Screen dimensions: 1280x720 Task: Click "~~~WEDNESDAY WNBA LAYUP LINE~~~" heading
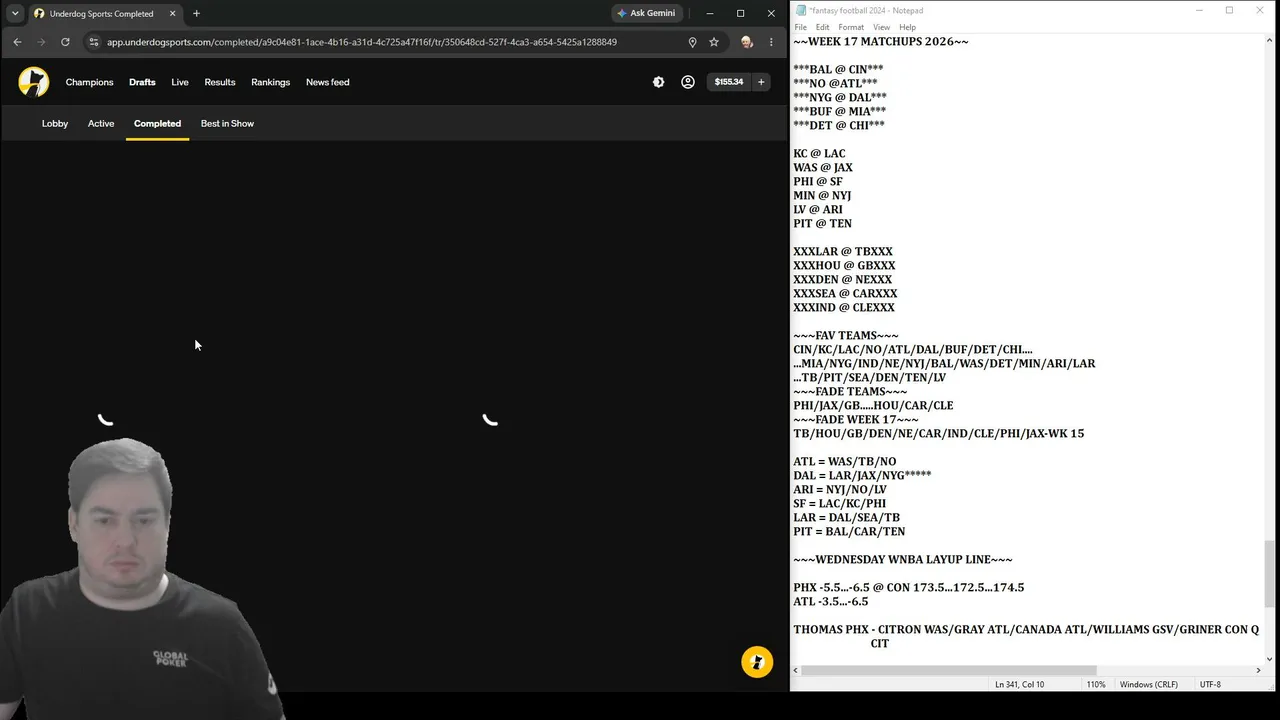[903, 559]
